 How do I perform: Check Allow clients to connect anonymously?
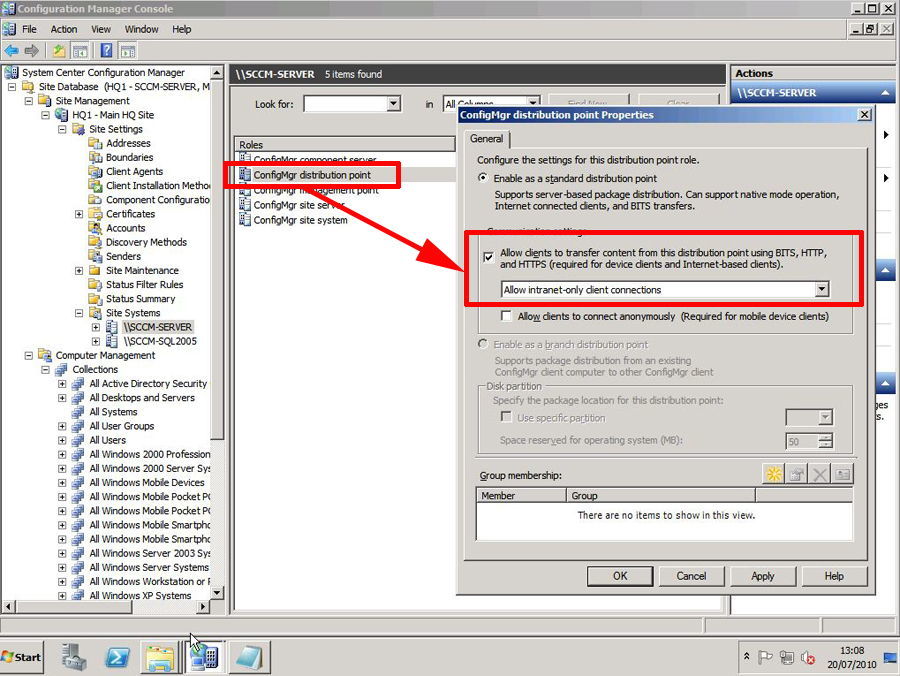(x=506, y=316)
